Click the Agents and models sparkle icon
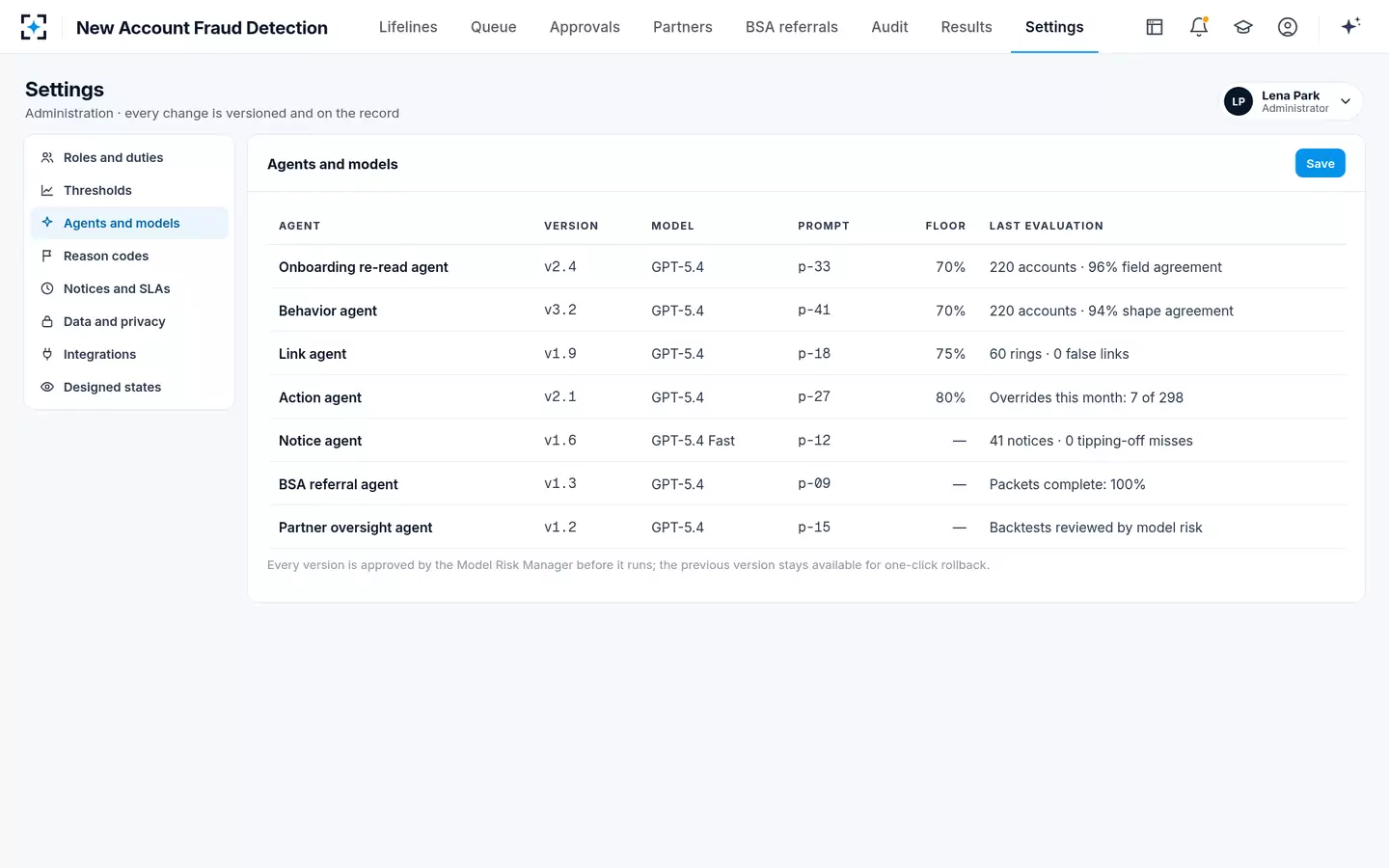Screen dimensions: 1389x868 tap(47, 223)
